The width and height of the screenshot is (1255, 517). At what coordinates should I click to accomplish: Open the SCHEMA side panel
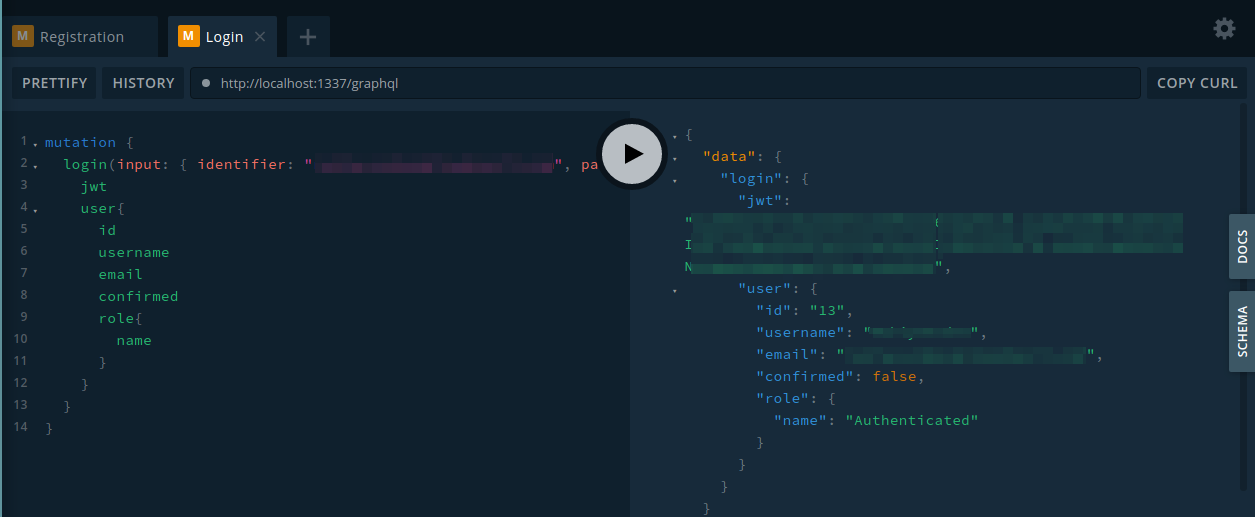(x=1242, y=332)
